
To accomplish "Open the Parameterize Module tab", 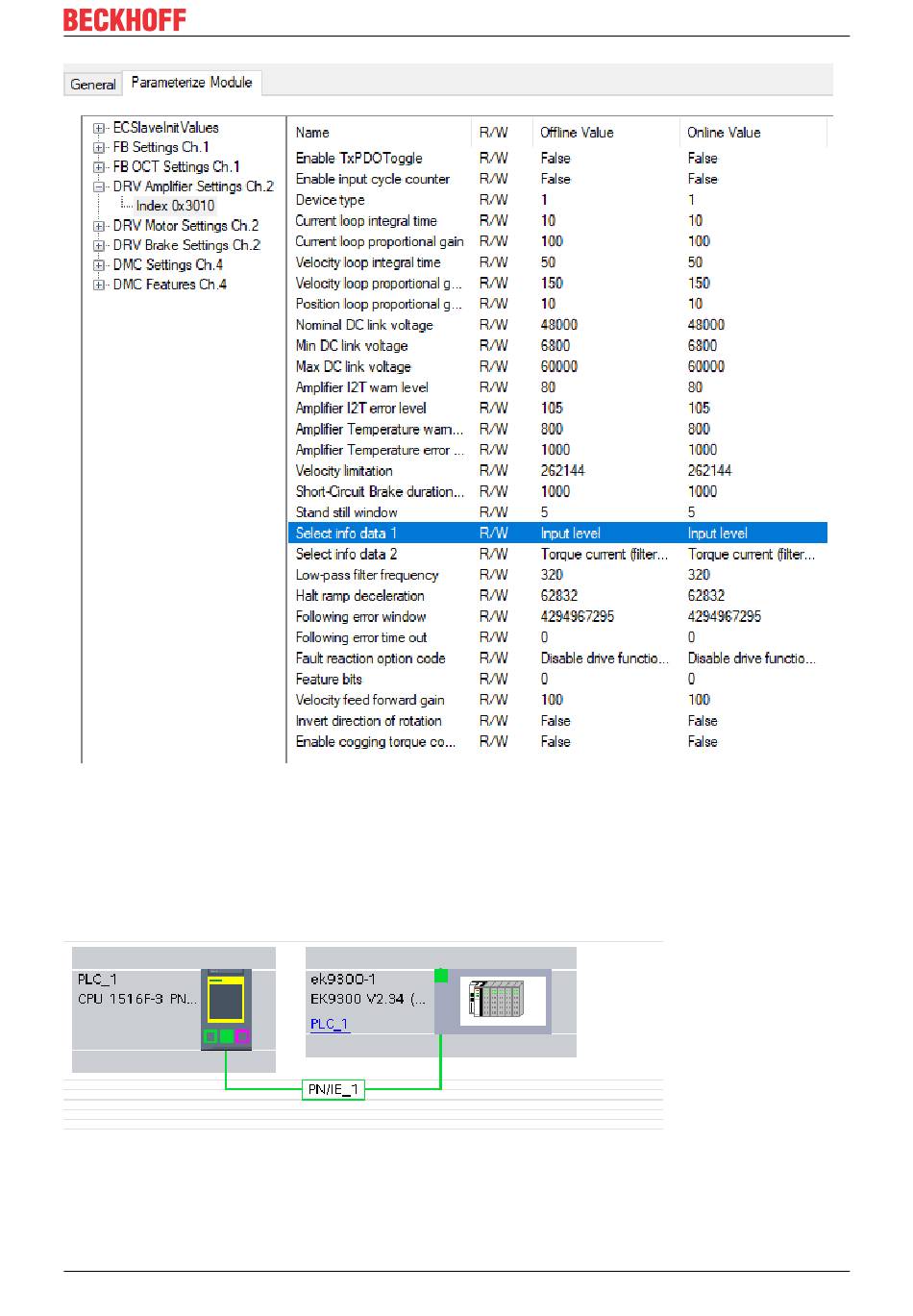I will 192,83.
